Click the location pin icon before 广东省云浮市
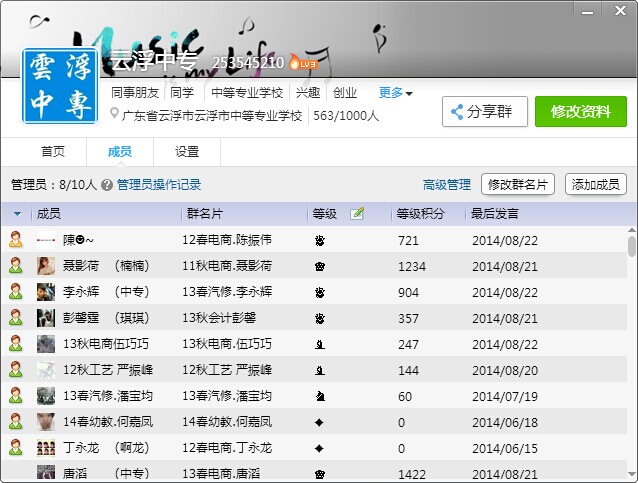 pyautogui.click(x=115, y=114)
